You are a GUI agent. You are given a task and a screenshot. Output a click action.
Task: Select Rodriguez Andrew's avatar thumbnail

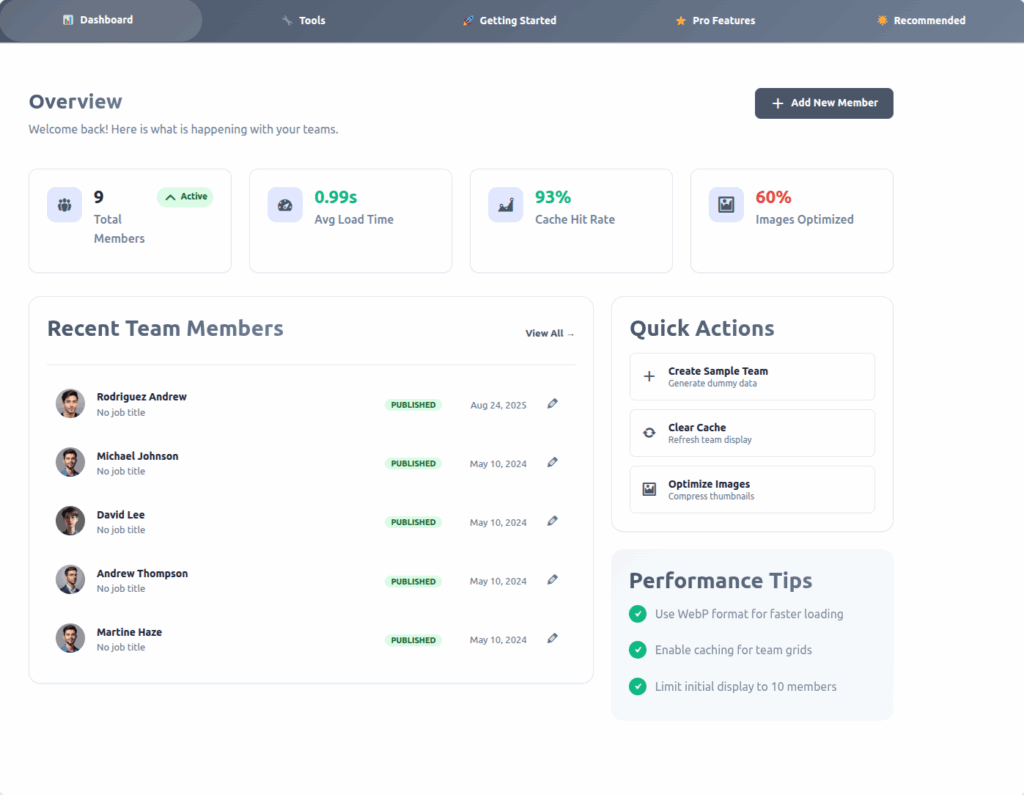pos(70,404)
